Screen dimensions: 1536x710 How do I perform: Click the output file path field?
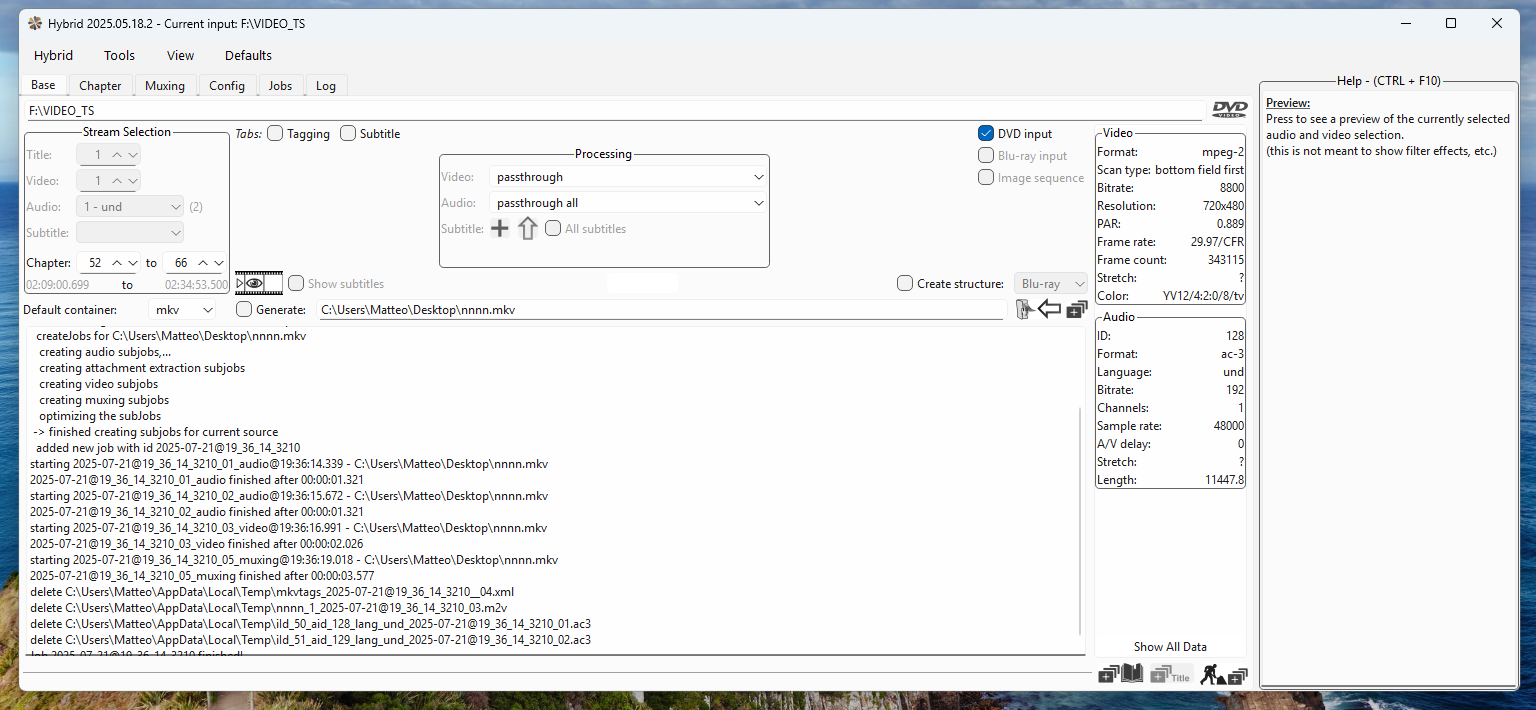(660, 310)
